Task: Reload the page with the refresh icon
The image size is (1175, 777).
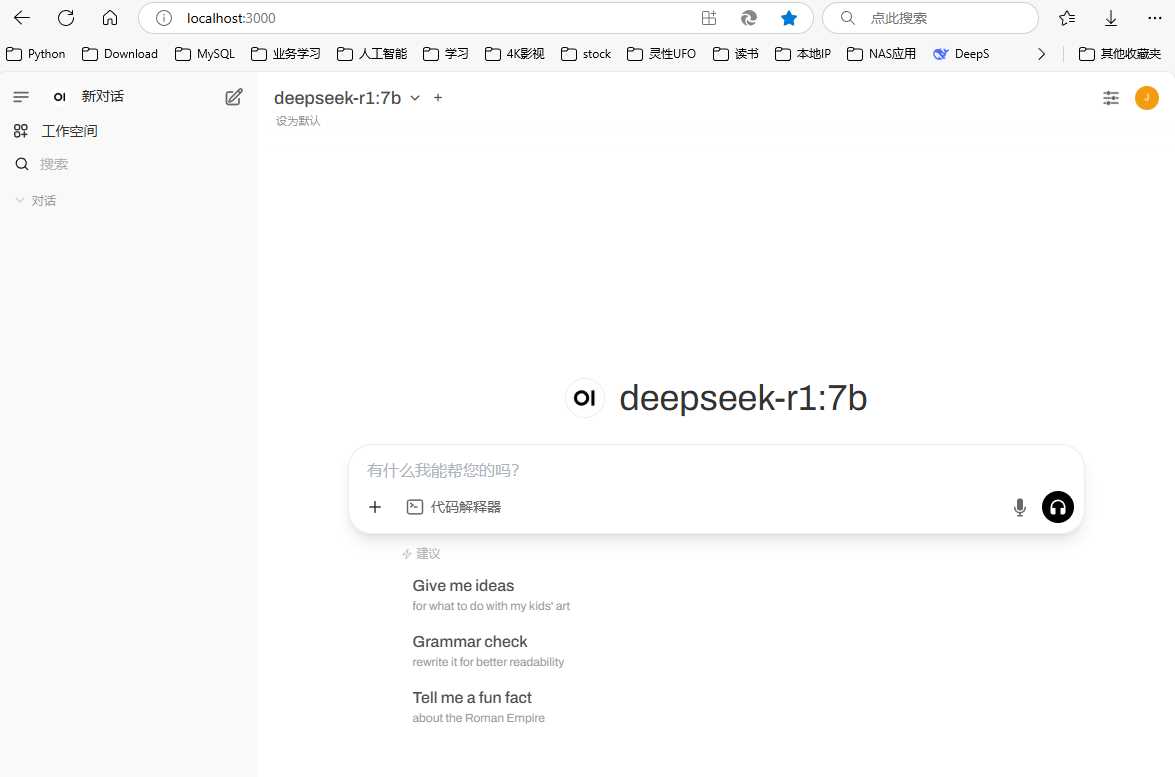Action: click(x=66, y=18)
